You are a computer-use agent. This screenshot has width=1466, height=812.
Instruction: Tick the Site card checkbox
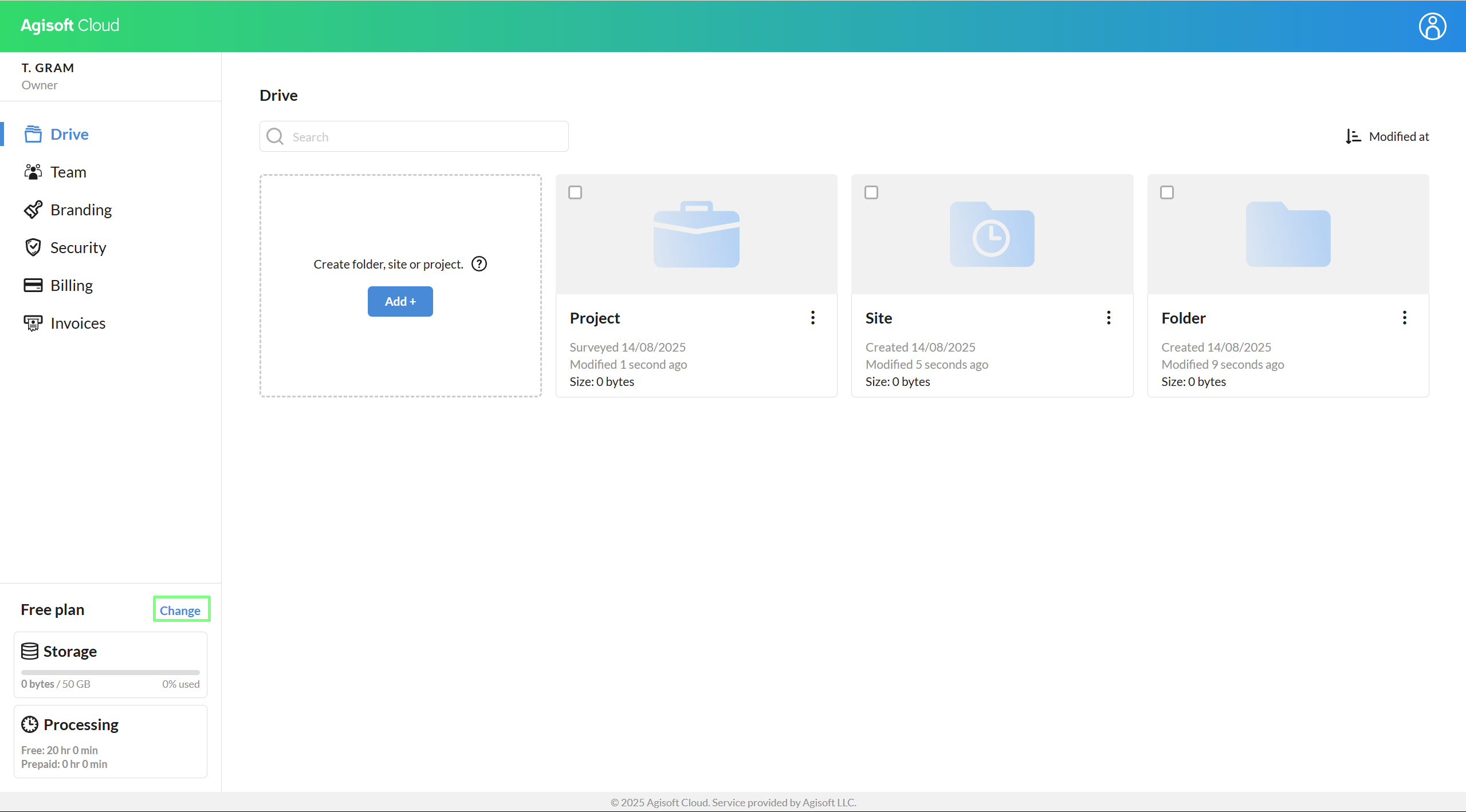pyautogui.click(x=871, y=192)
